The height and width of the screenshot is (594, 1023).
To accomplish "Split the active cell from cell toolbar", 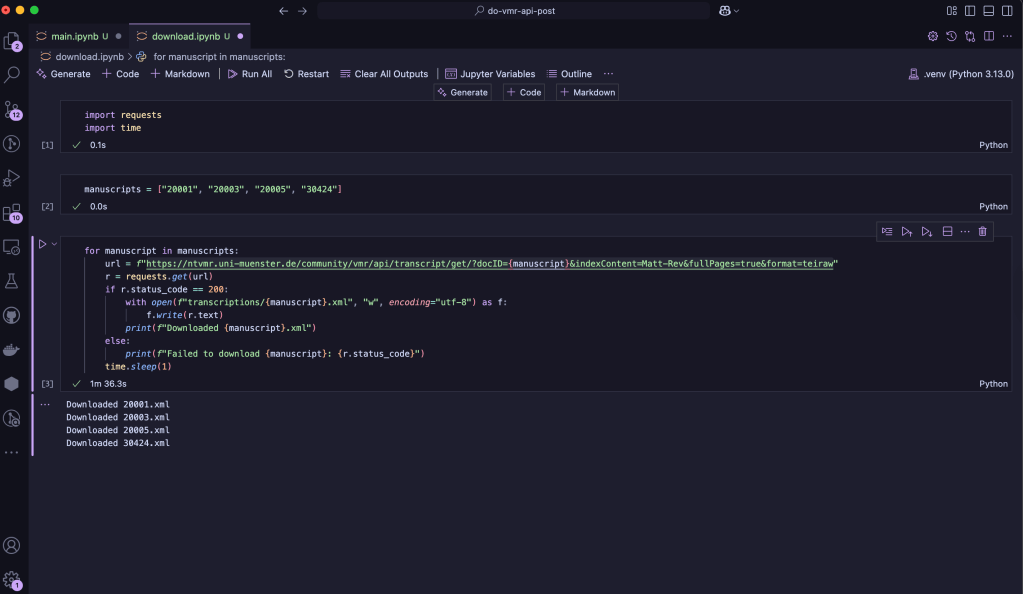I will (x=947, y=231).
